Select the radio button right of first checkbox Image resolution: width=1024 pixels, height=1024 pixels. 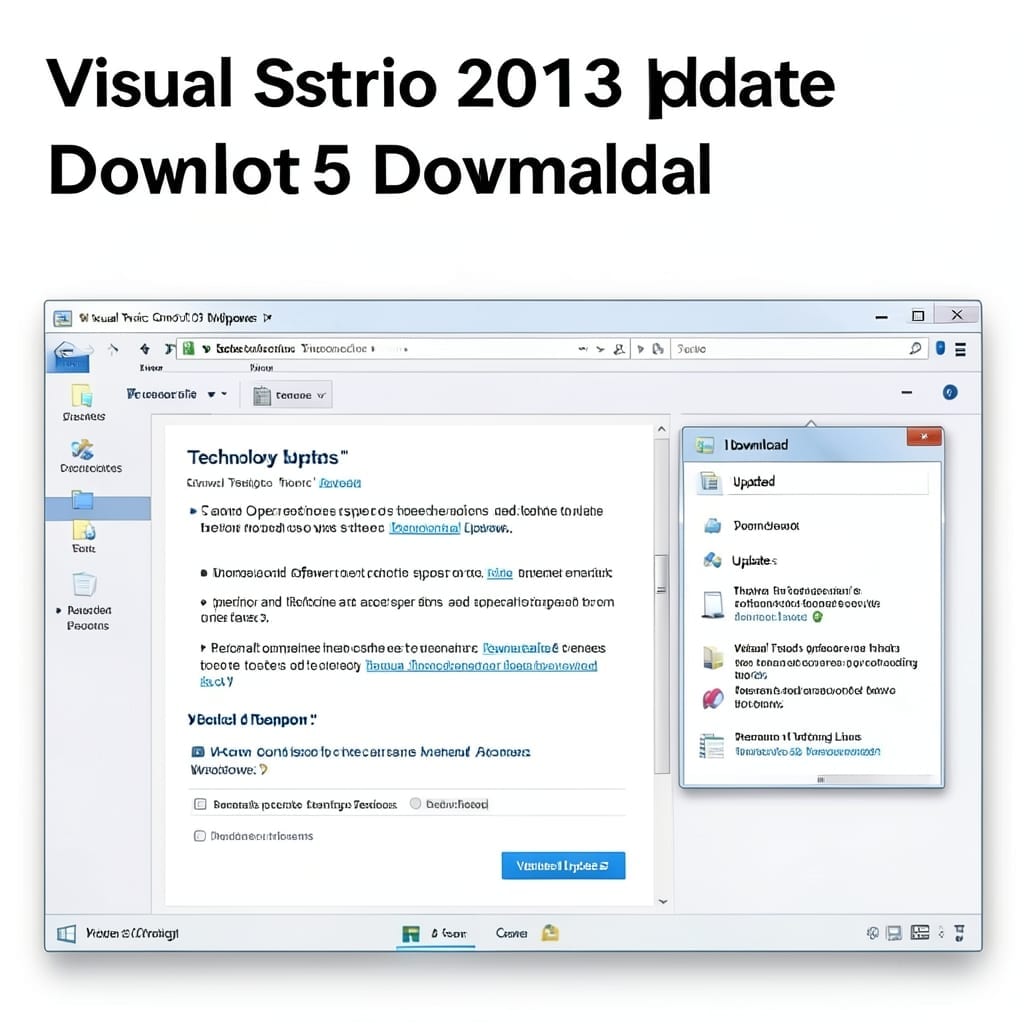coord(415,804)
